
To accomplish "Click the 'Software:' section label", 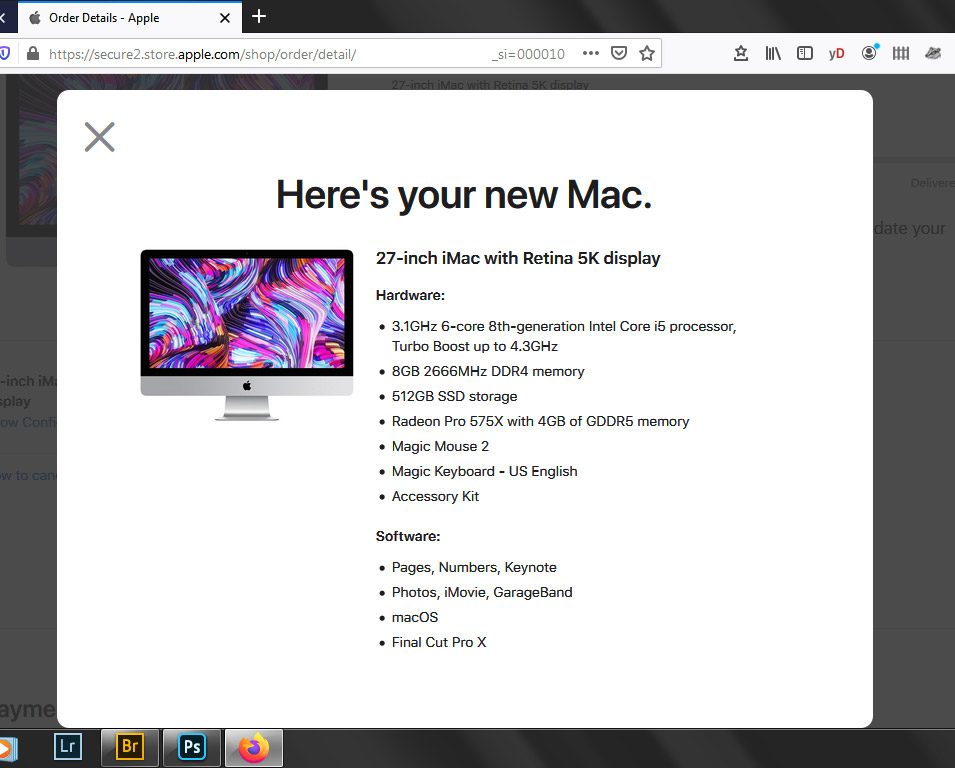I will pos(407,537).
